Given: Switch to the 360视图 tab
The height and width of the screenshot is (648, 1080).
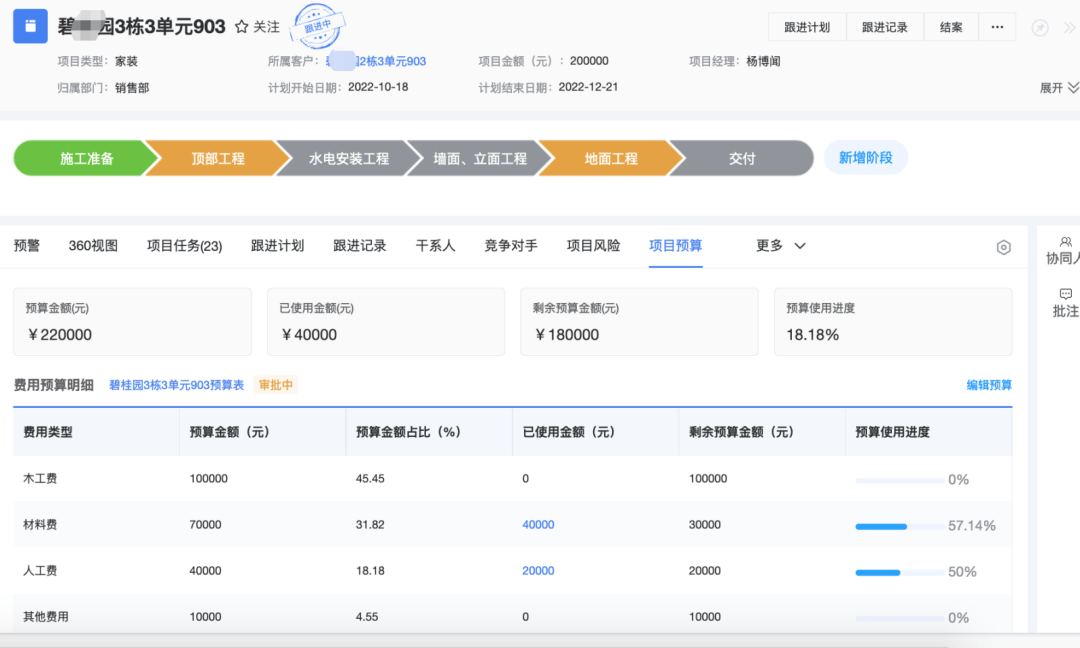Looking at the screenshot, I should 93,246.
